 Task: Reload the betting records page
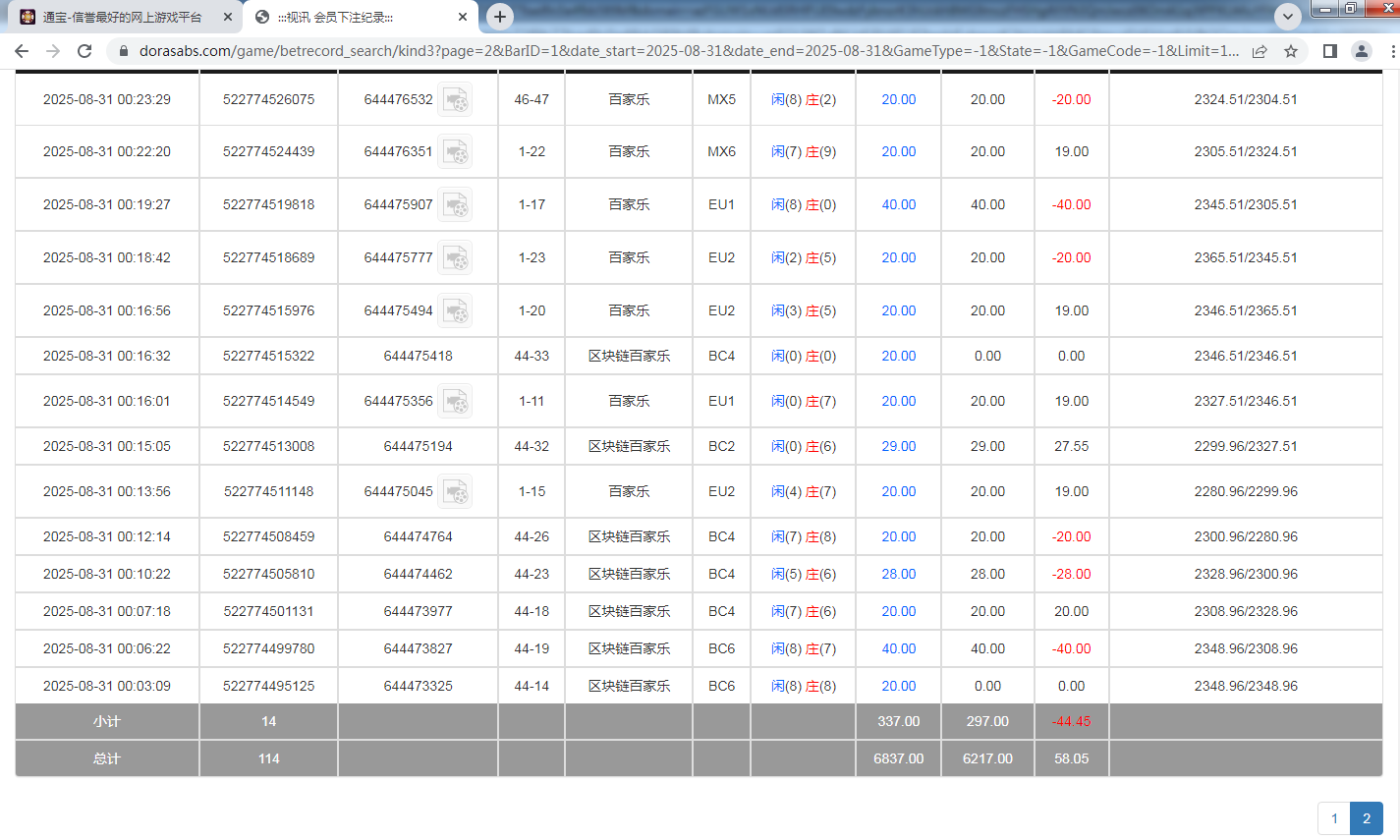coord(84,51)
